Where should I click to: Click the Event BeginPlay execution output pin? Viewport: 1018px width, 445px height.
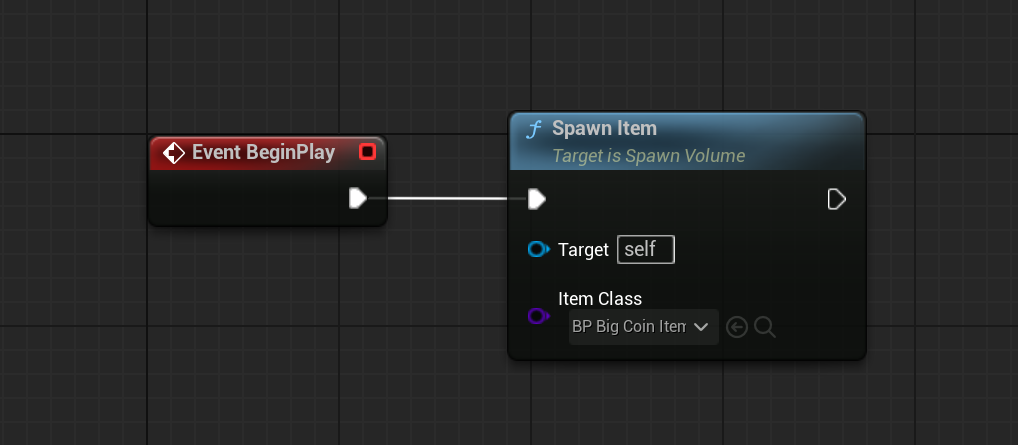(x=358, y=198)
